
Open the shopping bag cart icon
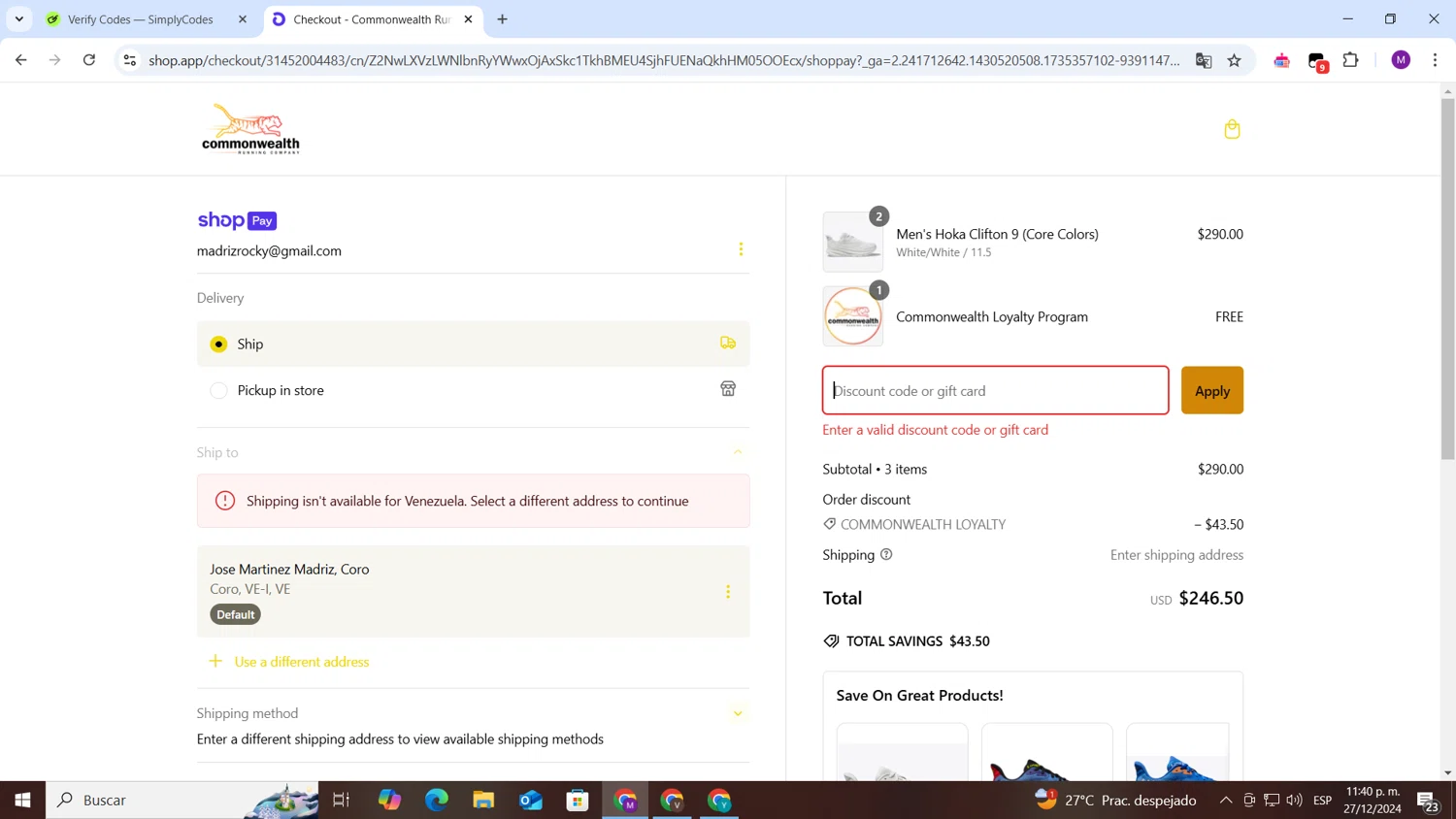[1232, 129]
